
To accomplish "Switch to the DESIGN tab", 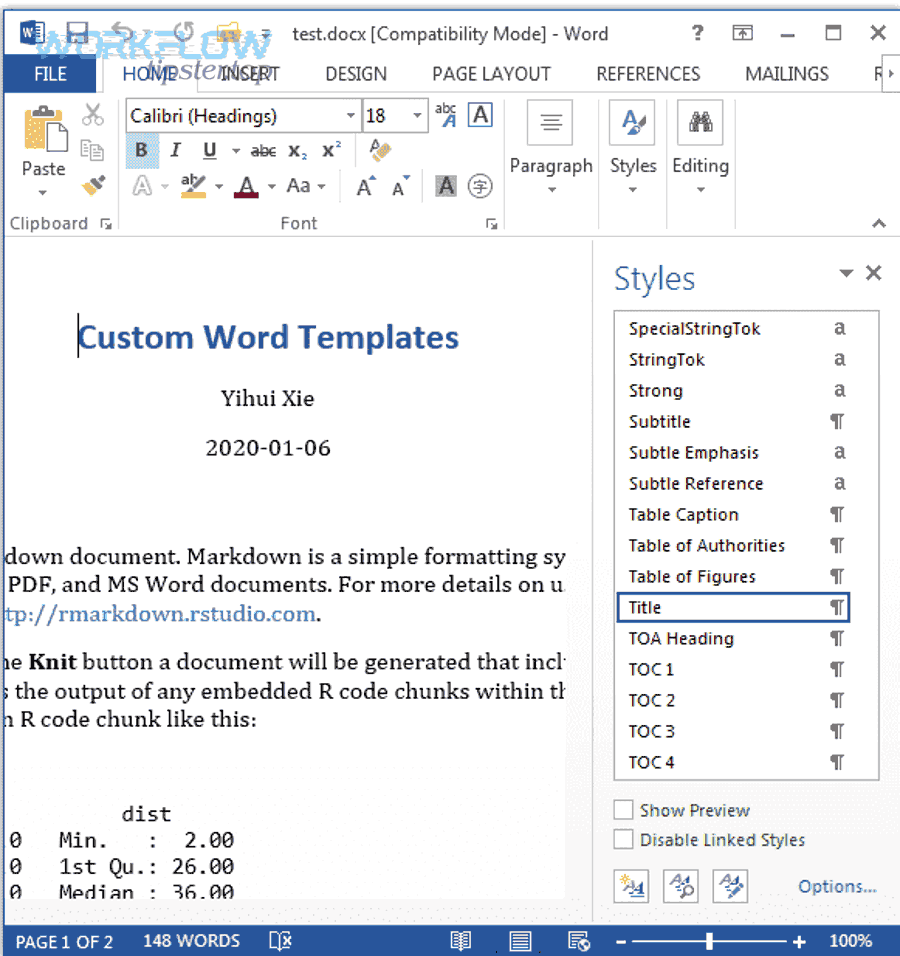I will coord(356,74).
